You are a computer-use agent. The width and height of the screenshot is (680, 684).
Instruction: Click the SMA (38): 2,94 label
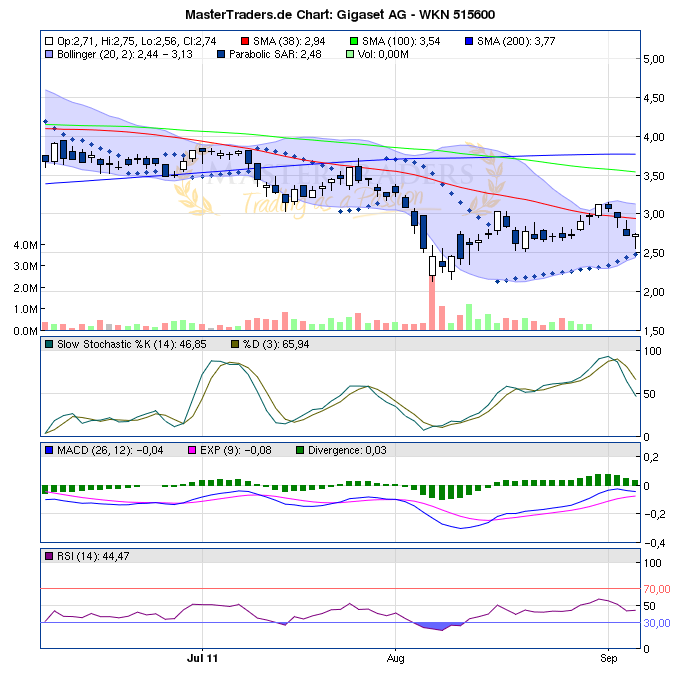289,41
